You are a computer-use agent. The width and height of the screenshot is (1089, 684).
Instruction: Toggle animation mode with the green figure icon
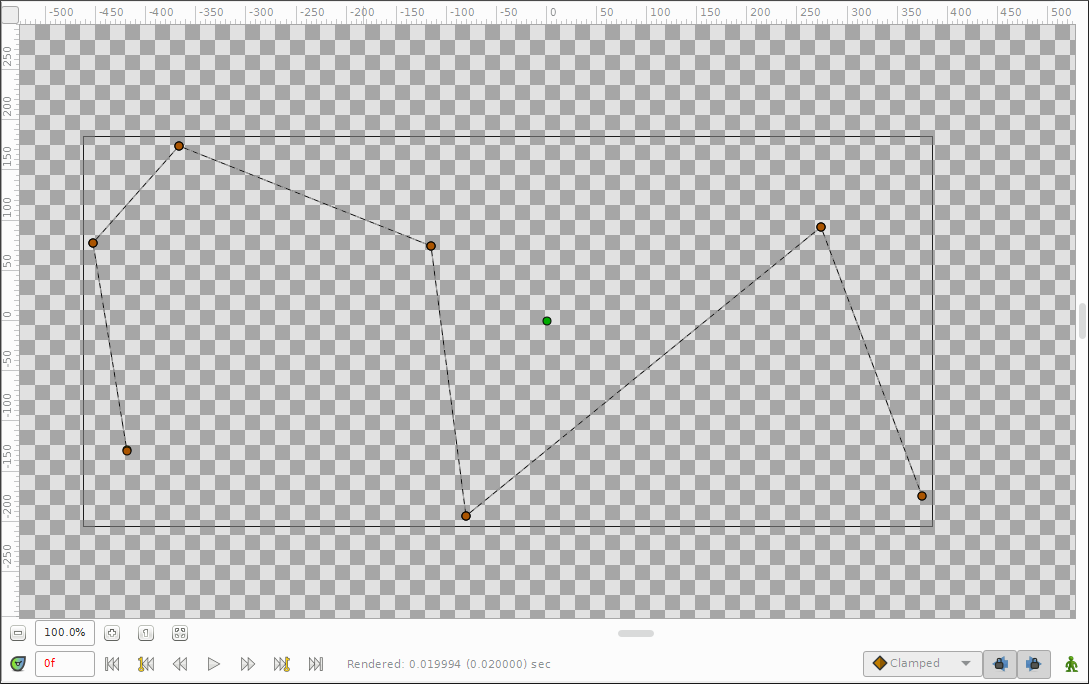click(x=1072, y=664)
